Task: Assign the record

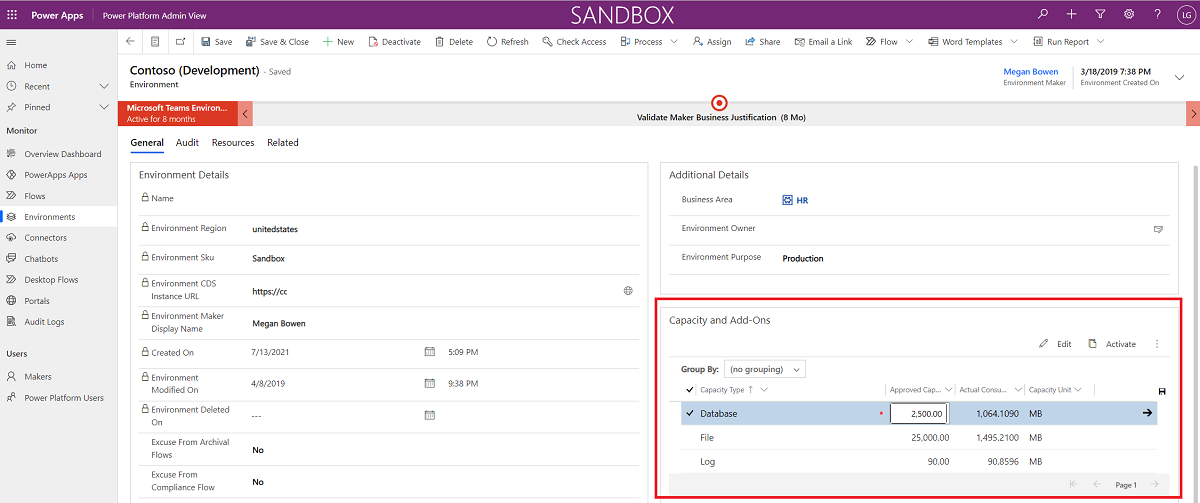Action: (x=711, y=42)
